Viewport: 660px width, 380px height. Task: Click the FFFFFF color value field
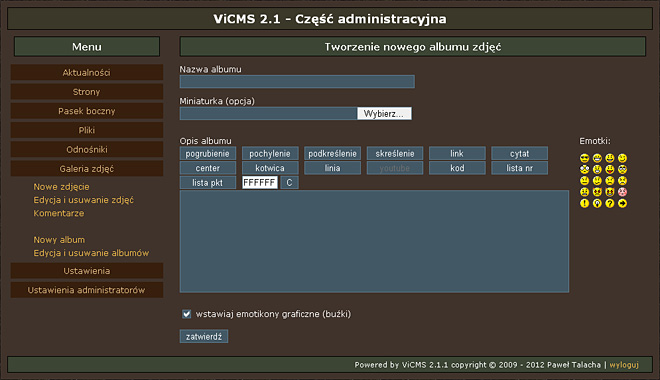coord(260,183)
